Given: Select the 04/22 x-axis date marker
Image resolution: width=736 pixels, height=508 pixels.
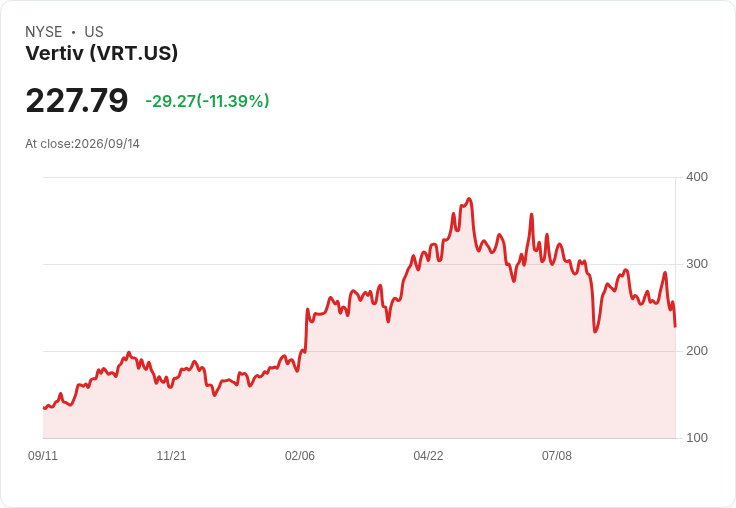Looking at the screenshot, I should pyautogui.click(x=428, y=455).
